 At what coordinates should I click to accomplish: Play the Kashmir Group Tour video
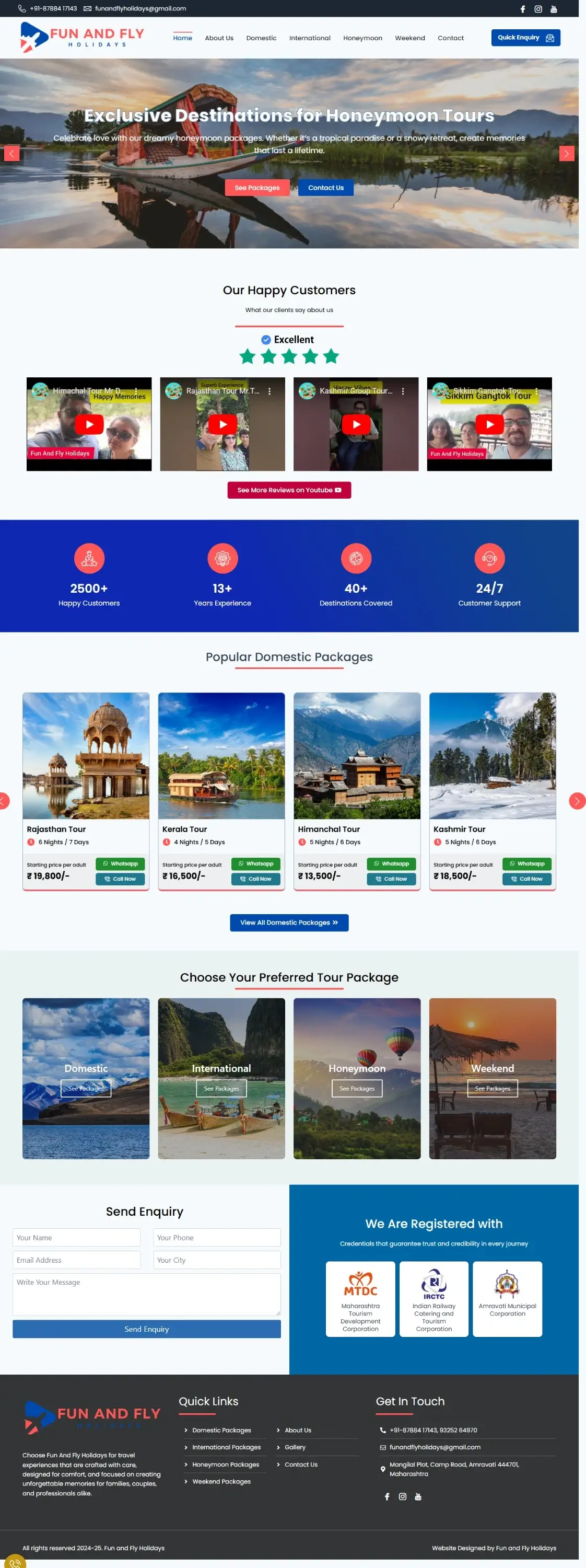pyautogui.click(x=357, y=424)
